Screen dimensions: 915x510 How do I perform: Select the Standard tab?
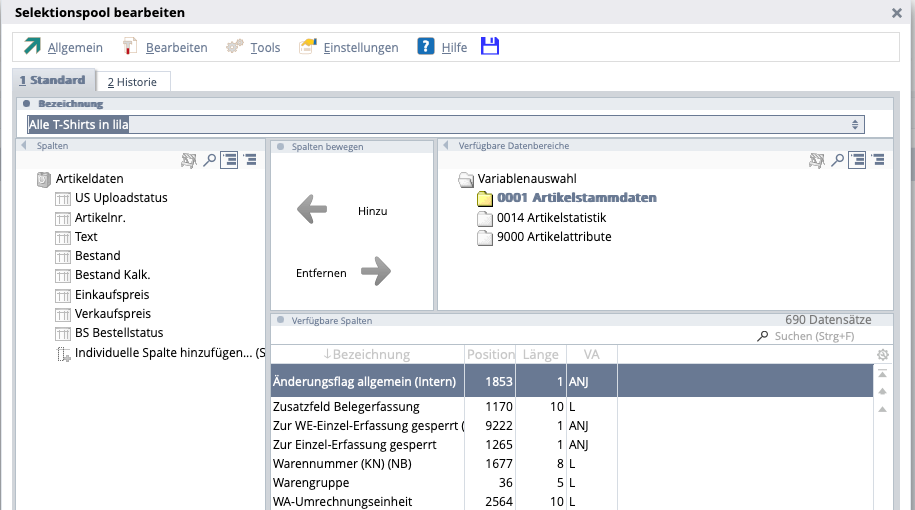[x=54, y=81]
